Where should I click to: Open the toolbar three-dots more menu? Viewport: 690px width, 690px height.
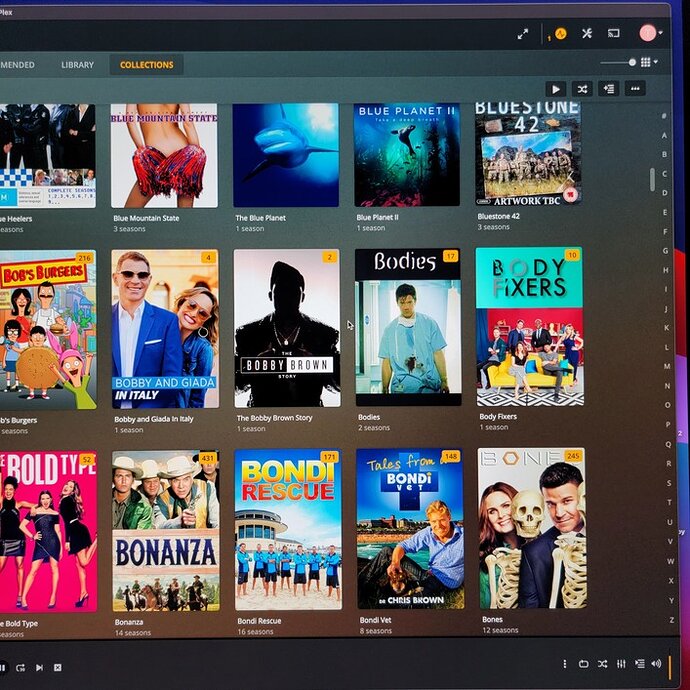635,88
